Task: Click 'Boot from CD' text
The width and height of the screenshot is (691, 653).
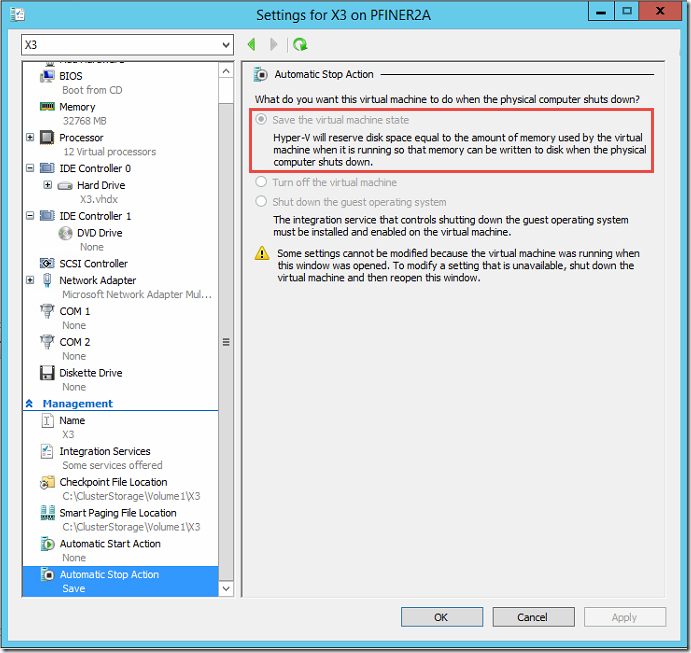Action: (x=92, y=90)
